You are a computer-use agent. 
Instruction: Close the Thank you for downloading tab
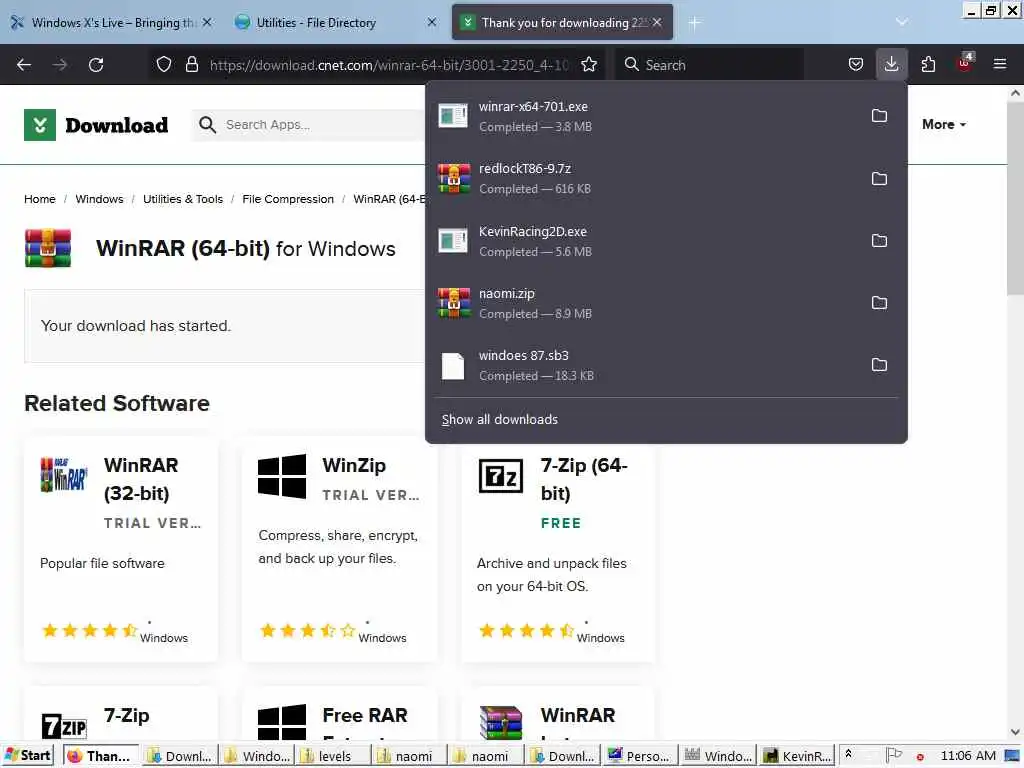coord(657,22)
